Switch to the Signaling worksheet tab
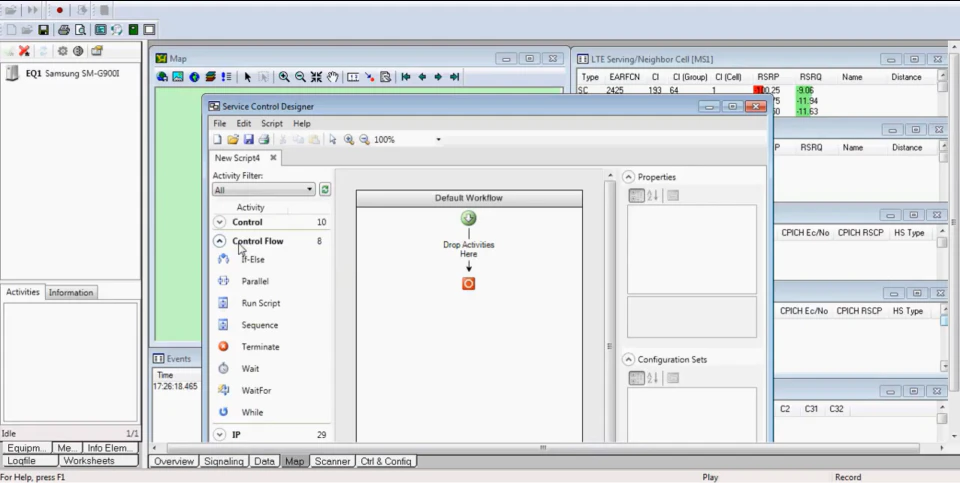The height and width of the screenshot is (483, 960). coord(223,461)
